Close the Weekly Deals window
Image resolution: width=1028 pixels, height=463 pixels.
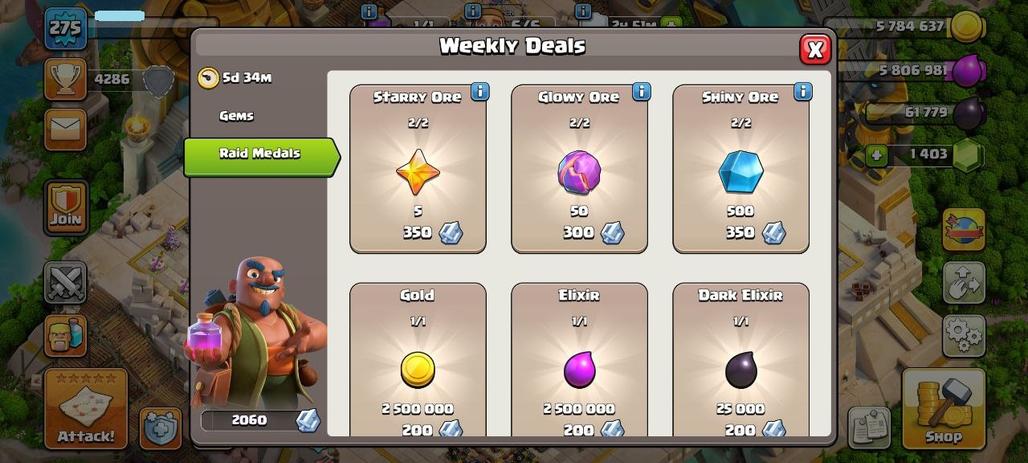(815, 49)
